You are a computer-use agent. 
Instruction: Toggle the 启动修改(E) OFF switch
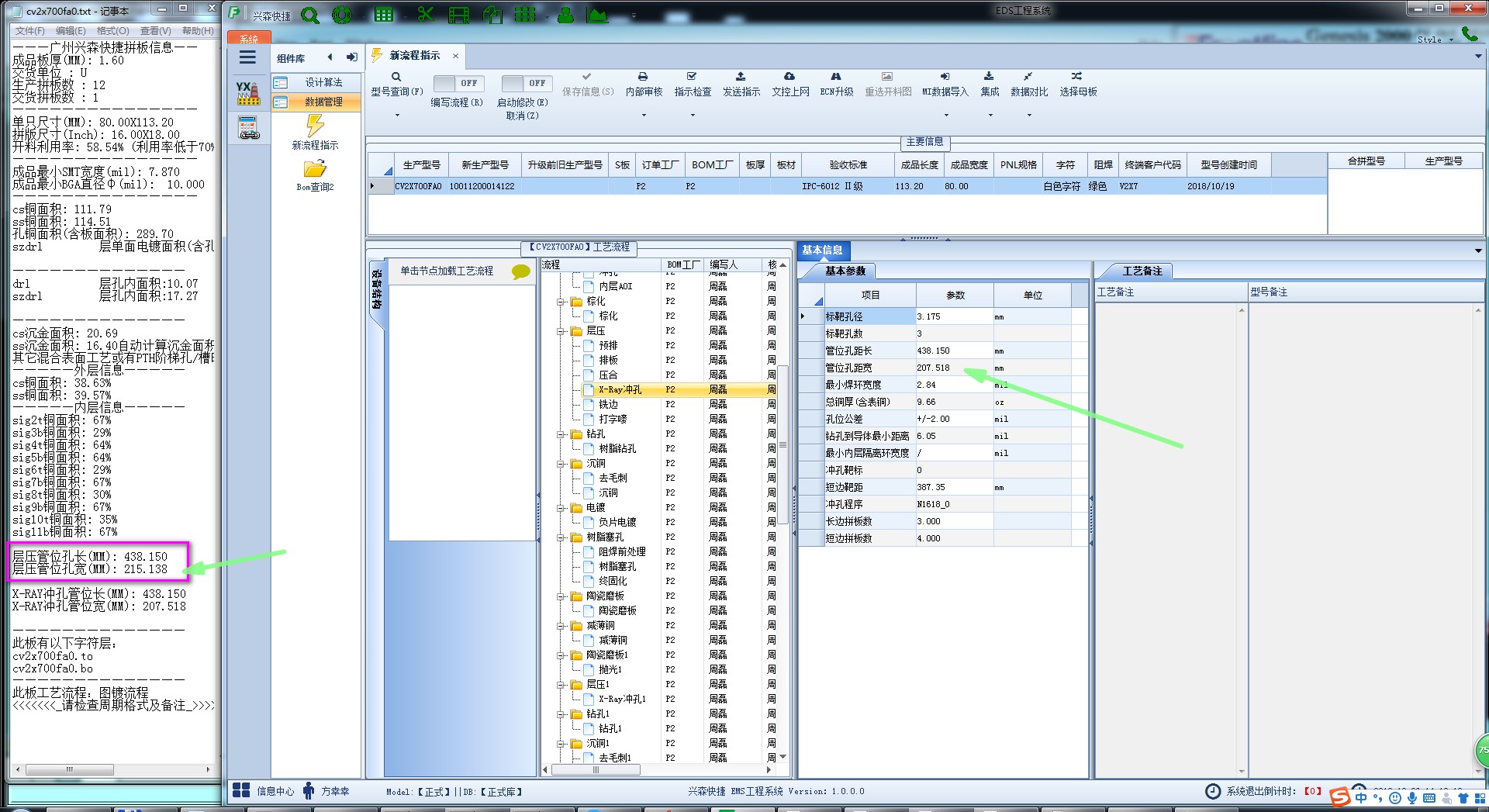(x=527, y=83)
